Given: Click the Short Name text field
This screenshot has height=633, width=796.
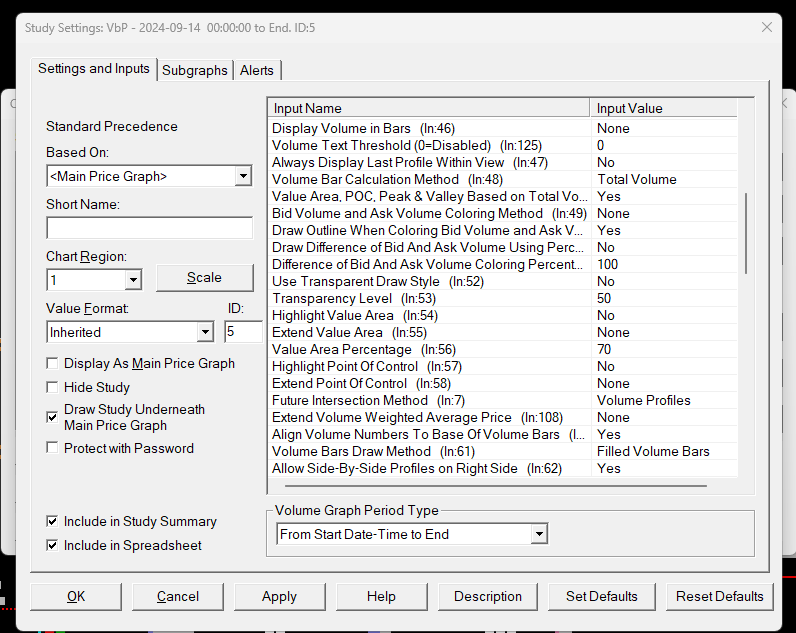Looking at the screenshot, I should tap(149, 229).
